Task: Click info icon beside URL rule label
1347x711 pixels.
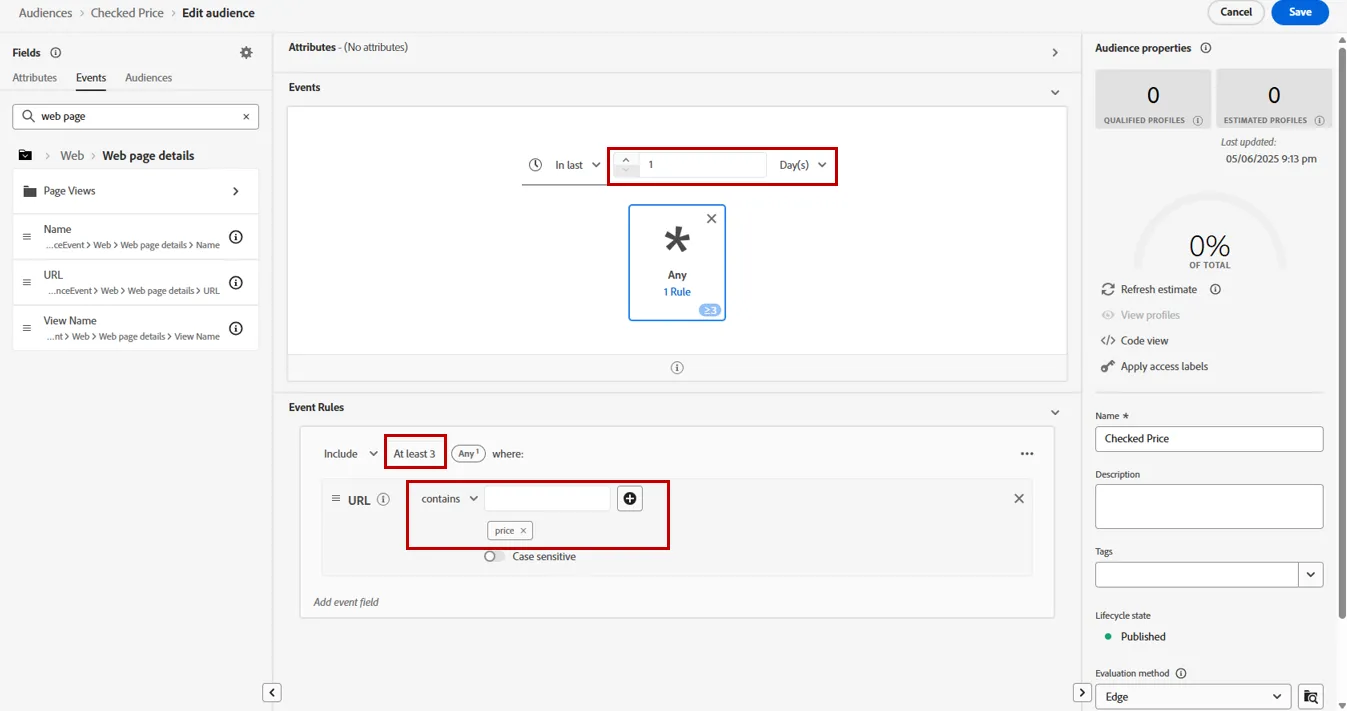Action: pos(383,500)
